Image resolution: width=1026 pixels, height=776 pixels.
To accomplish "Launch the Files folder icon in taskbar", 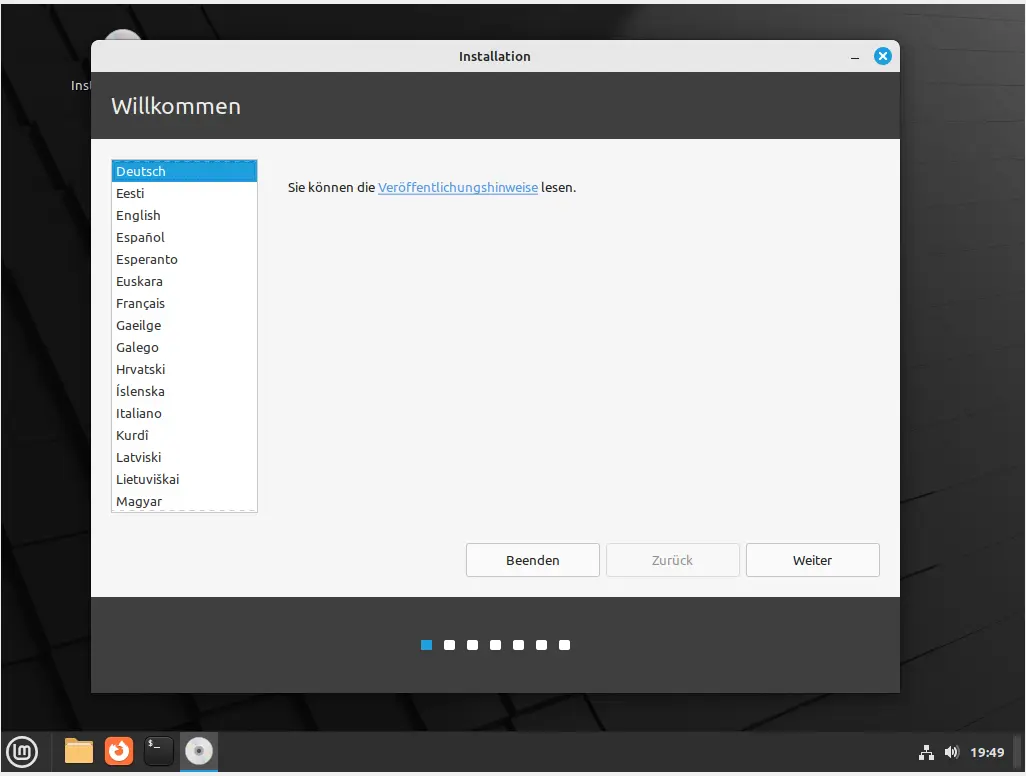I will 79,750.
